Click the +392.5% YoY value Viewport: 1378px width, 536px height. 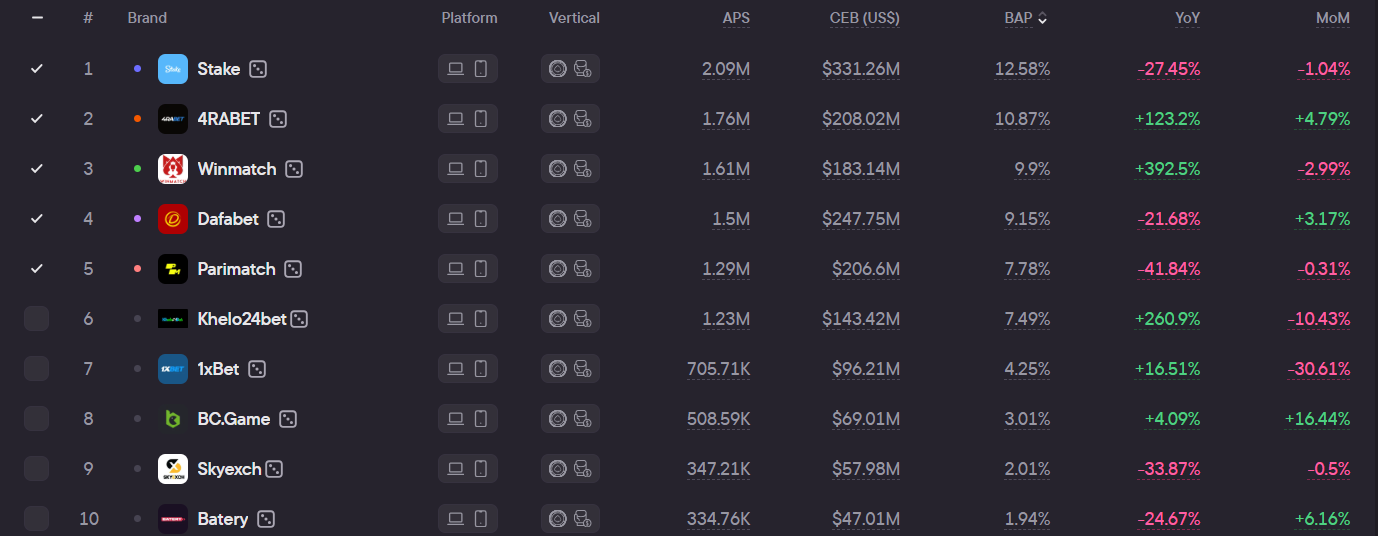point(1167,169)
